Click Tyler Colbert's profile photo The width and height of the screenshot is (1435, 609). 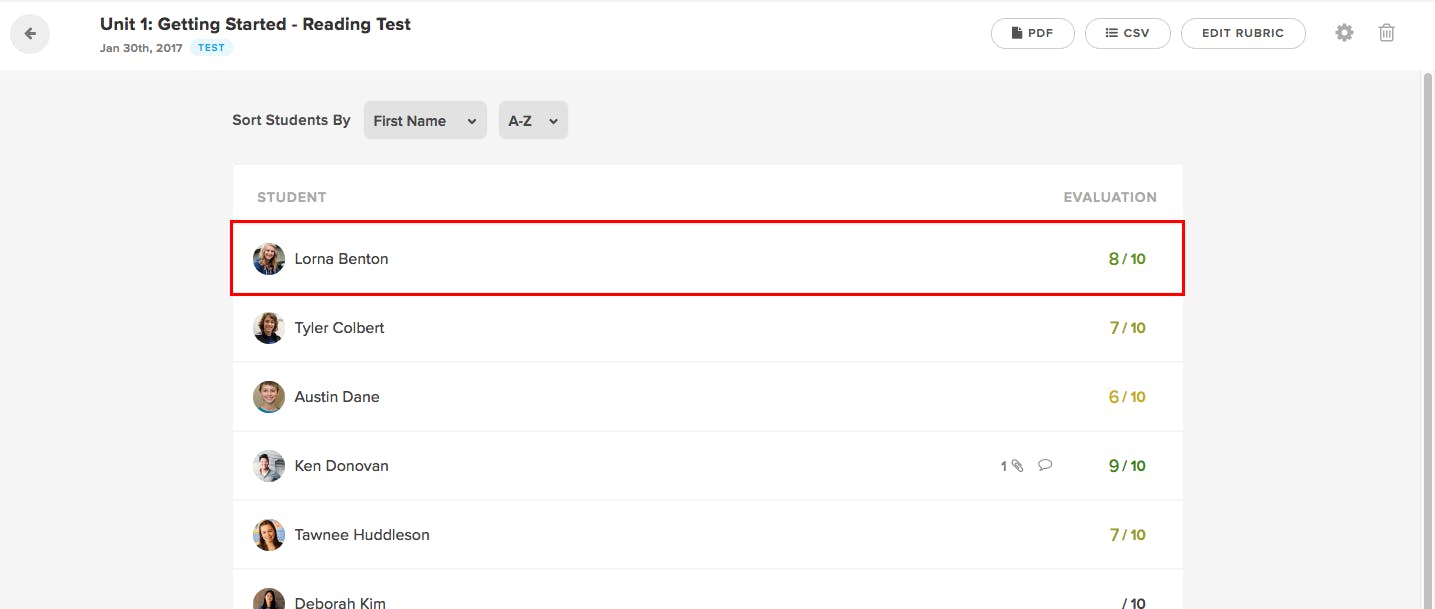[269, 328]
